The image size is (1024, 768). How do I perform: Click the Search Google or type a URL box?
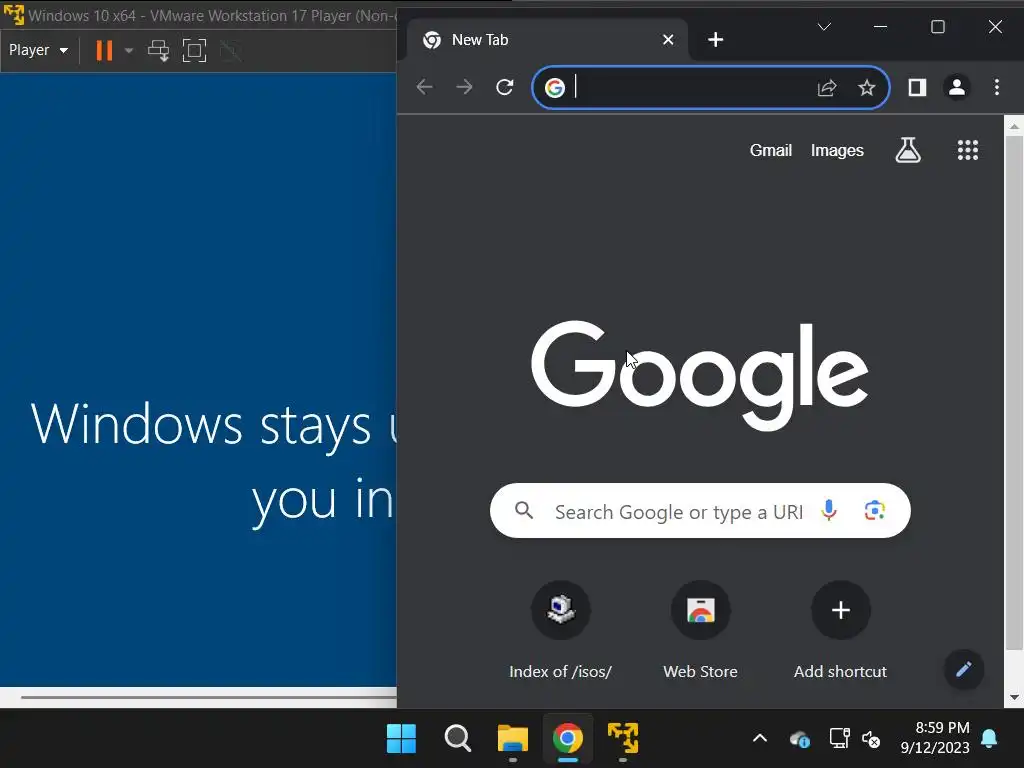pyautogui.click(x=700, y=511)
